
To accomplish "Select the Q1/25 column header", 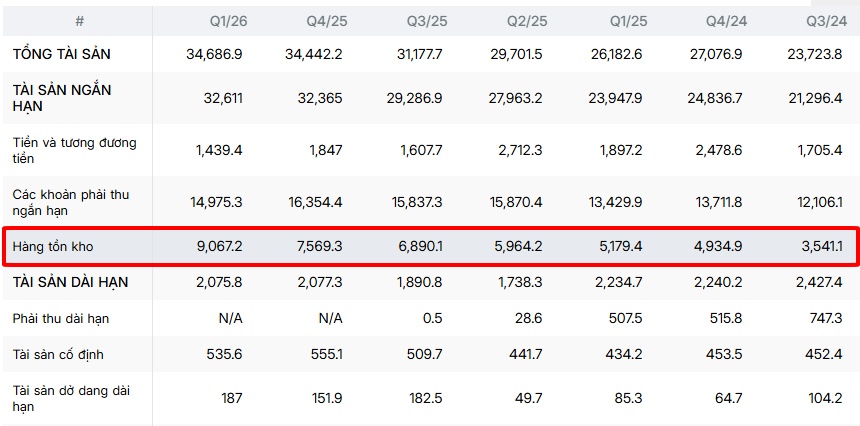I will 628,21.
